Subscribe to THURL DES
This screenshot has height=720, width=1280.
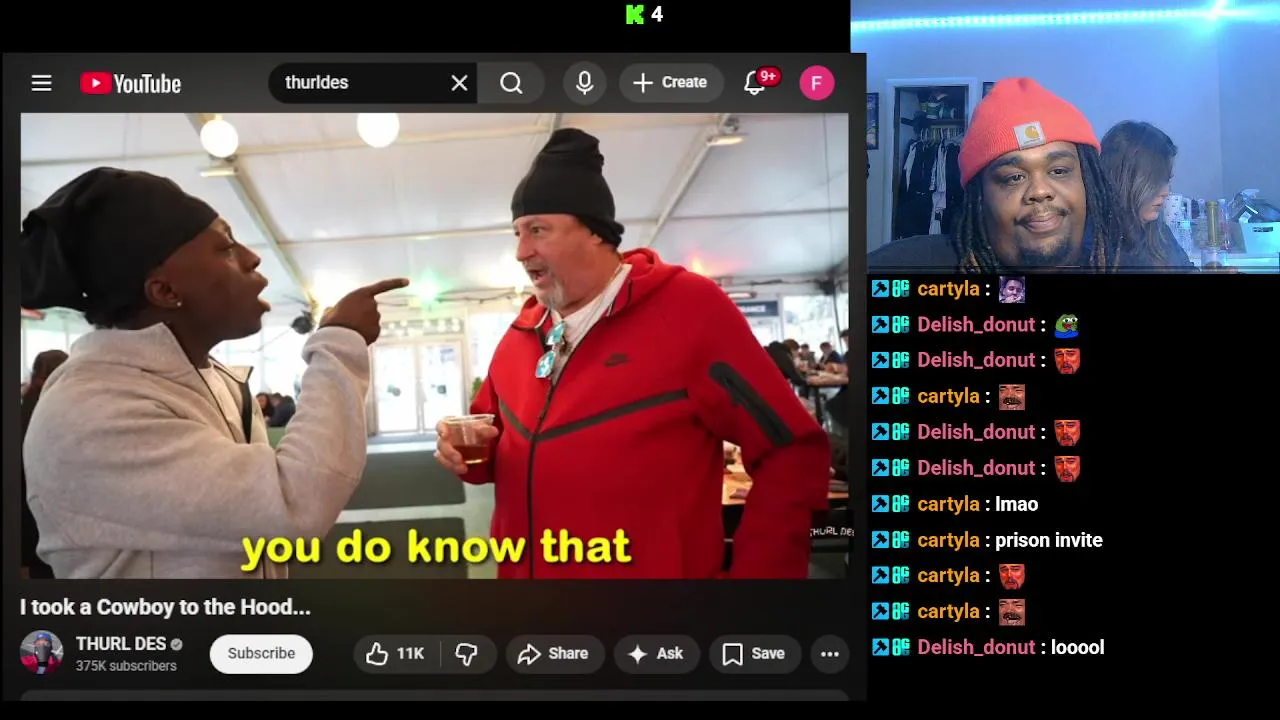(261, 653)
